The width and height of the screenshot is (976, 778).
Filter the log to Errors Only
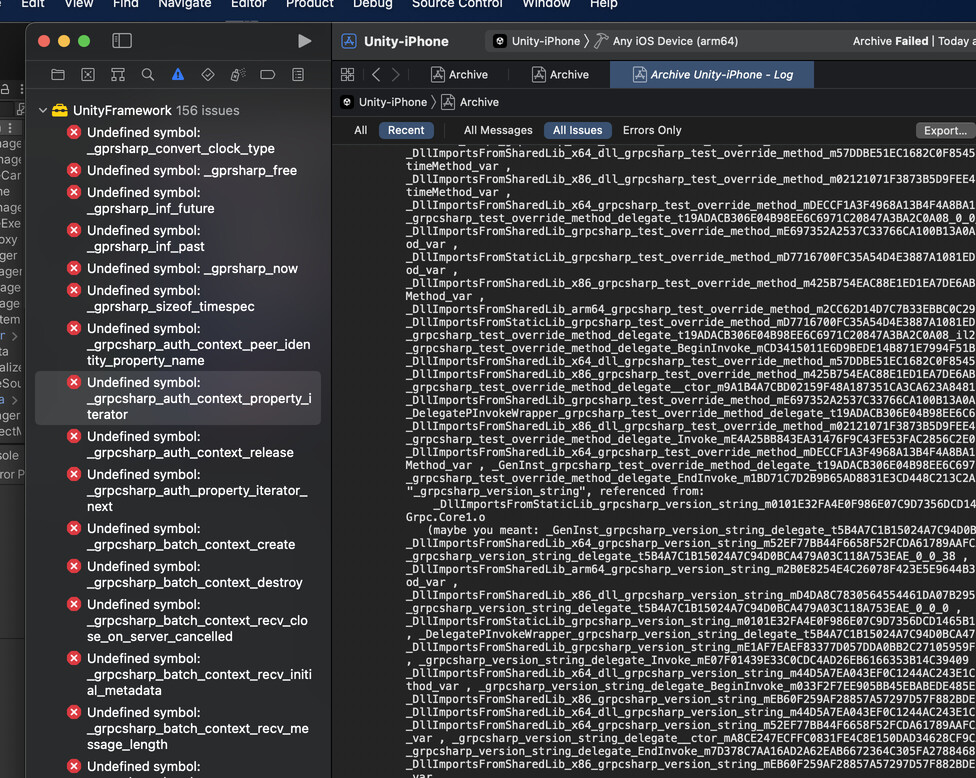point(652,130)
